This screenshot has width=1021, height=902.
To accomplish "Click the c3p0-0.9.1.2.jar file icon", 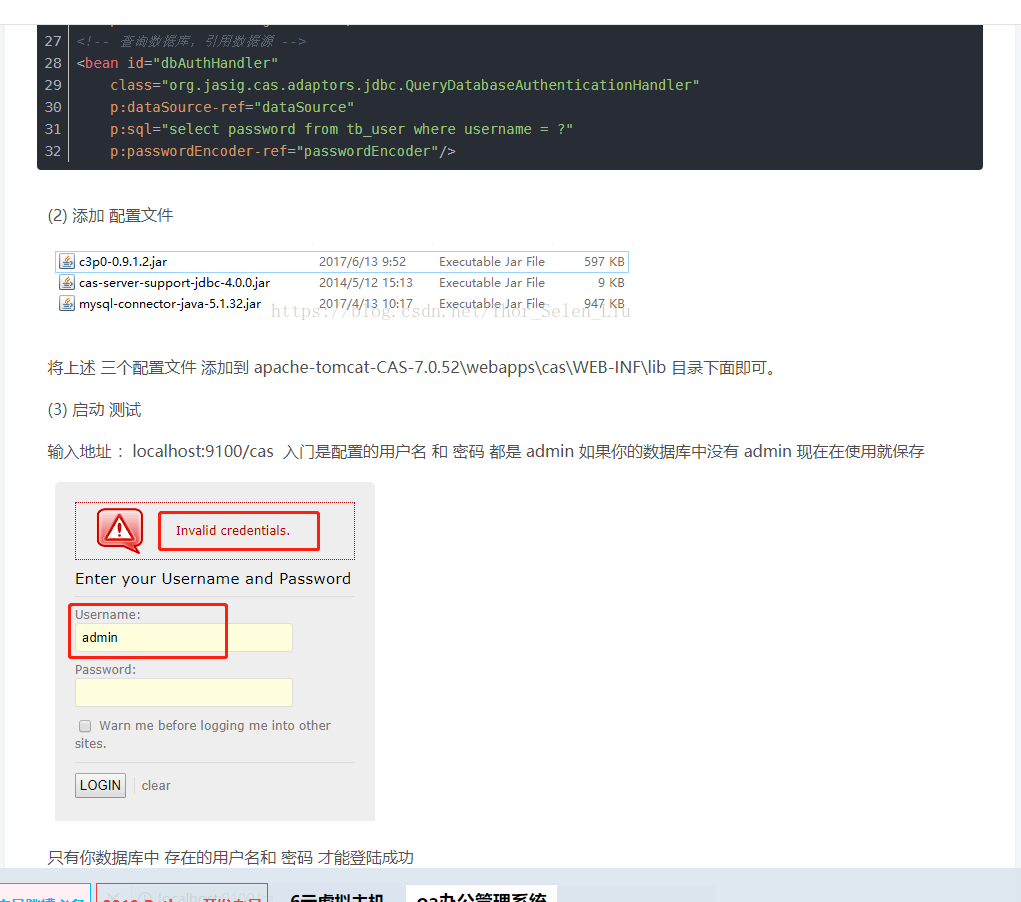I will coord(66,262).
